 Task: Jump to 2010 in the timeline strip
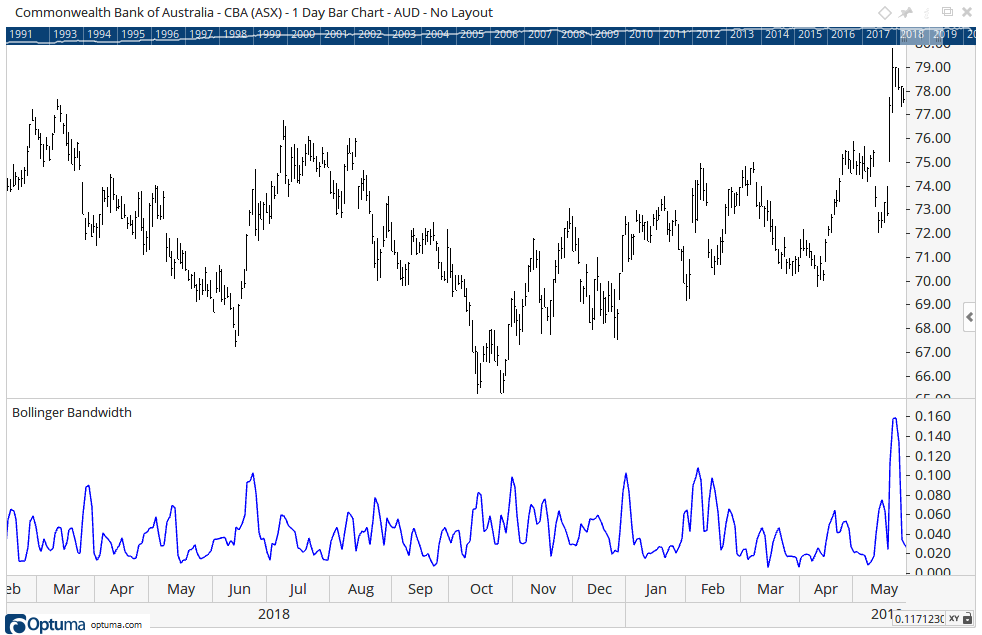pos(641,34)
